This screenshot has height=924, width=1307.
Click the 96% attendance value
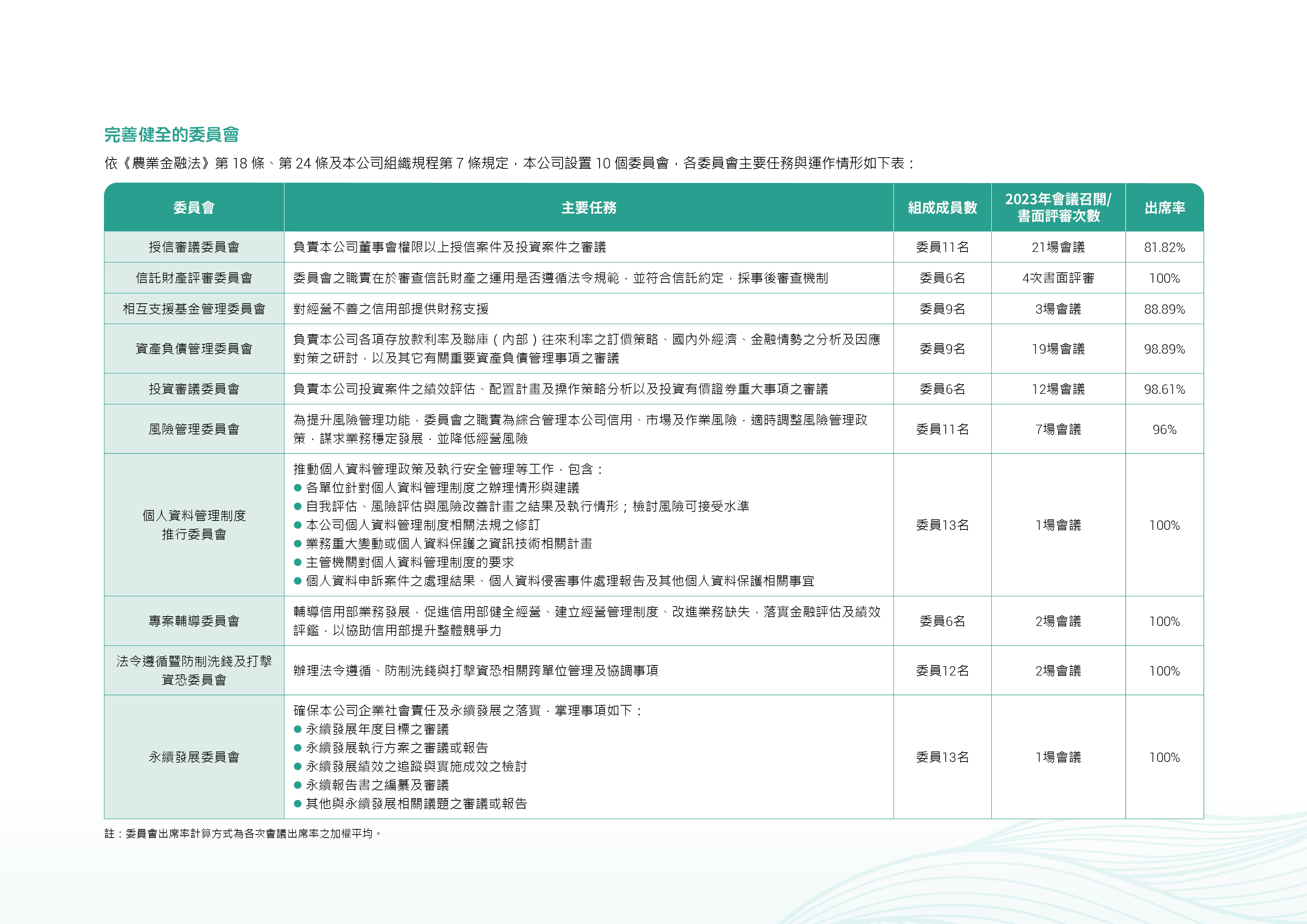(x=1165, y=430)
